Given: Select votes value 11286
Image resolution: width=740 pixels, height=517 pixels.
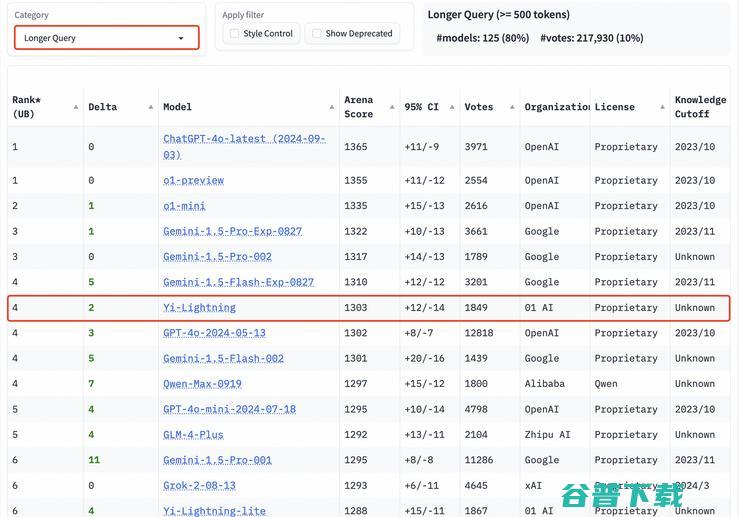Looking at the screenshot, I should coord(479,460).
